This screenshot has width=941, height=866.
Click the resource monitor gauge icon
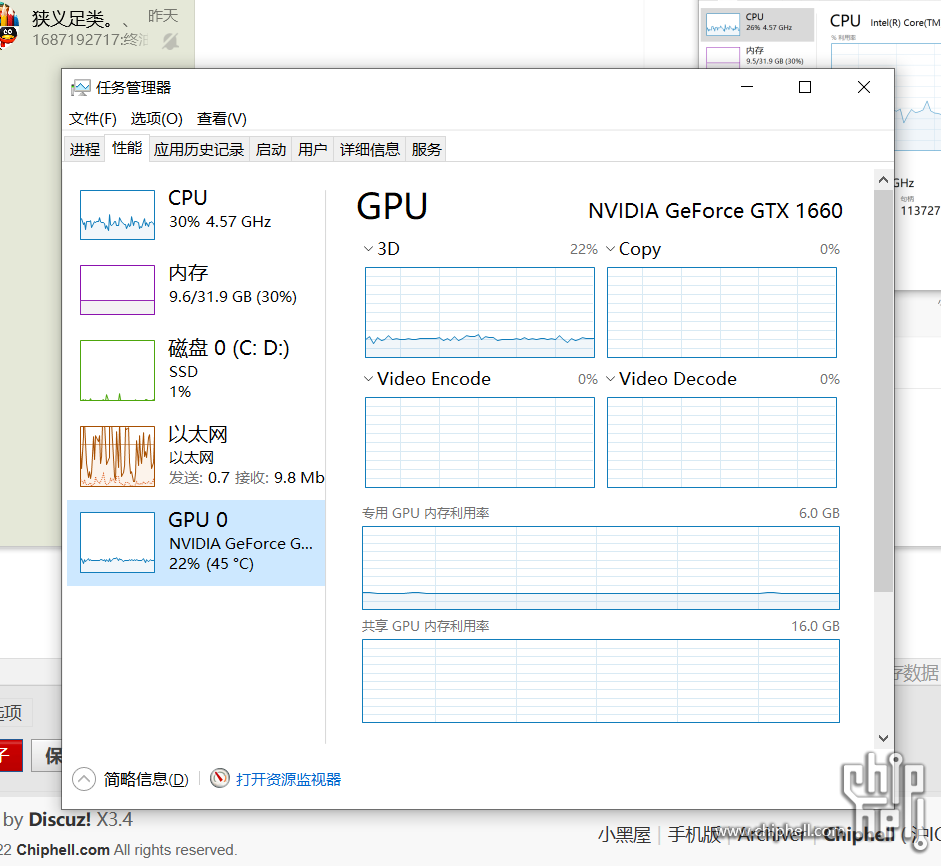click(x=220, y=778)
